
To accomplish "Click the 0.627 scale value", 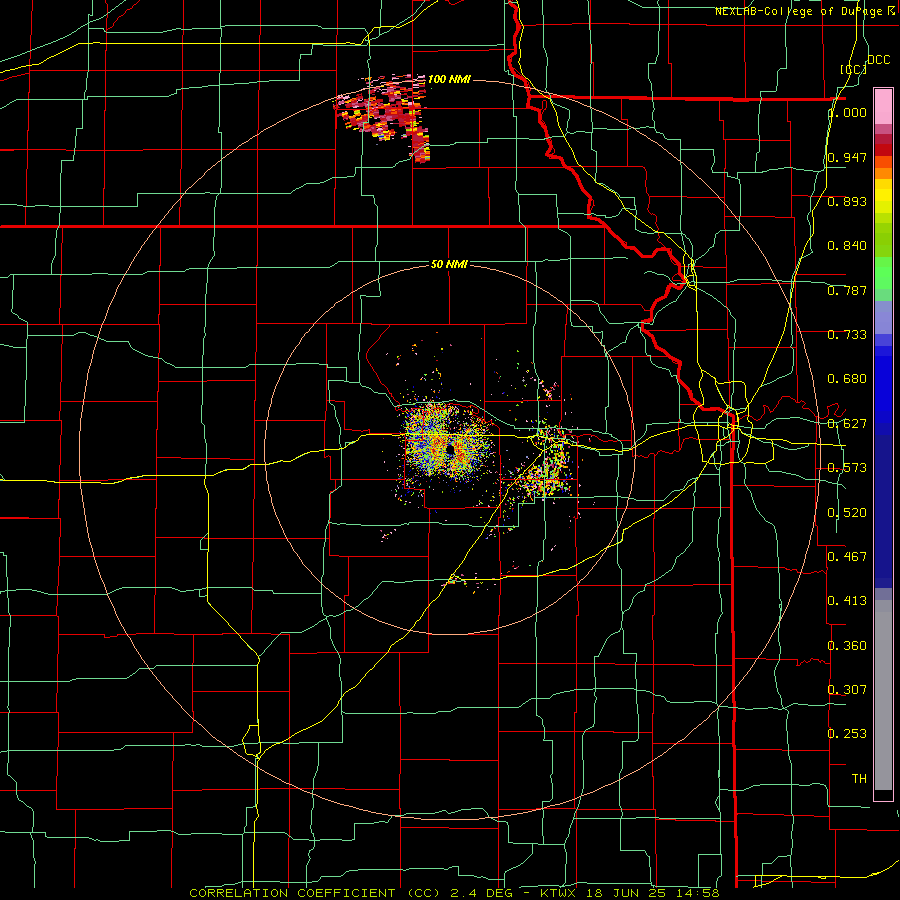I will (x=847, y=424).
